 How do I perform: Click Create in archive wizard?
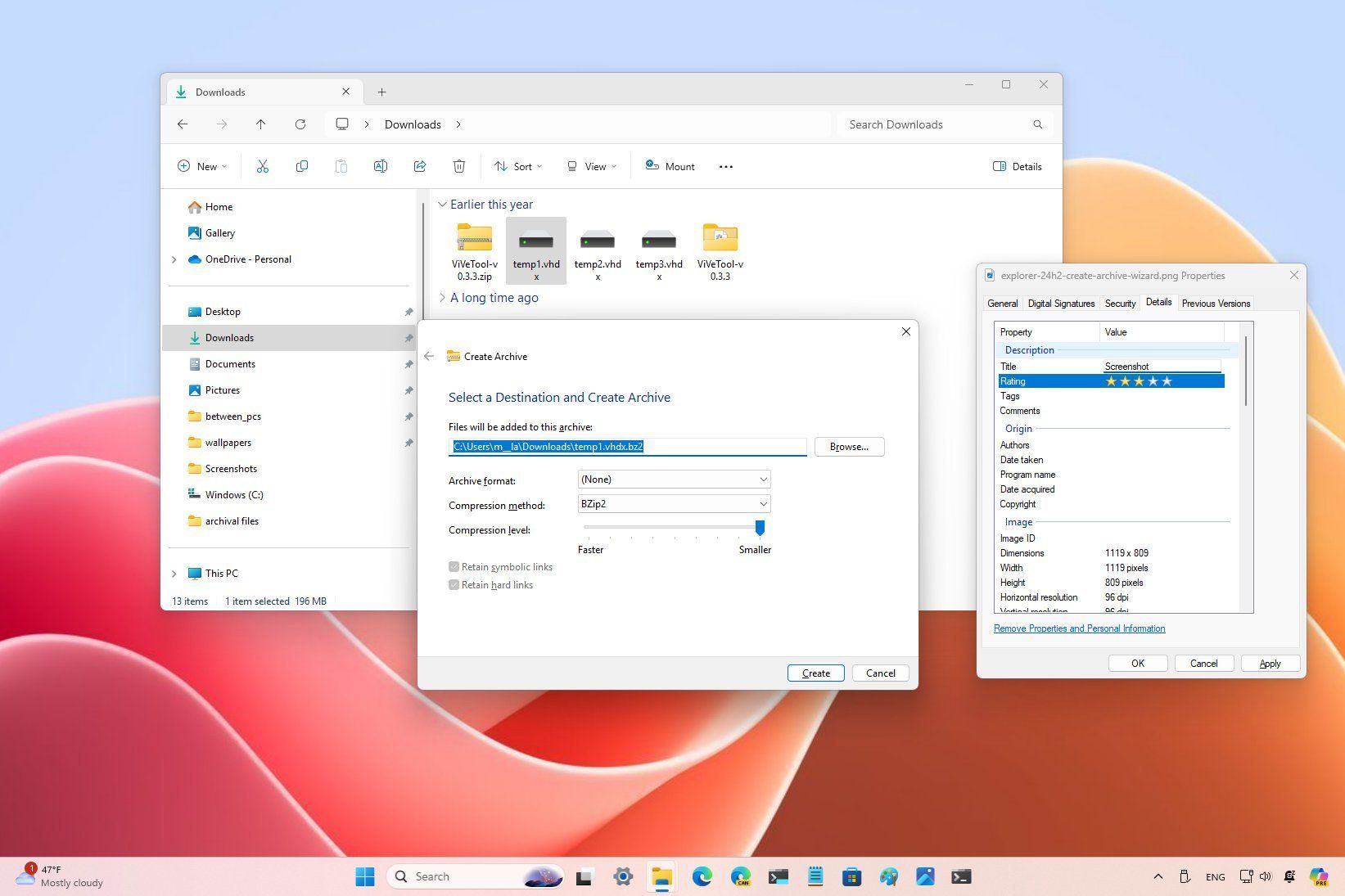click(x=816, y=673)
